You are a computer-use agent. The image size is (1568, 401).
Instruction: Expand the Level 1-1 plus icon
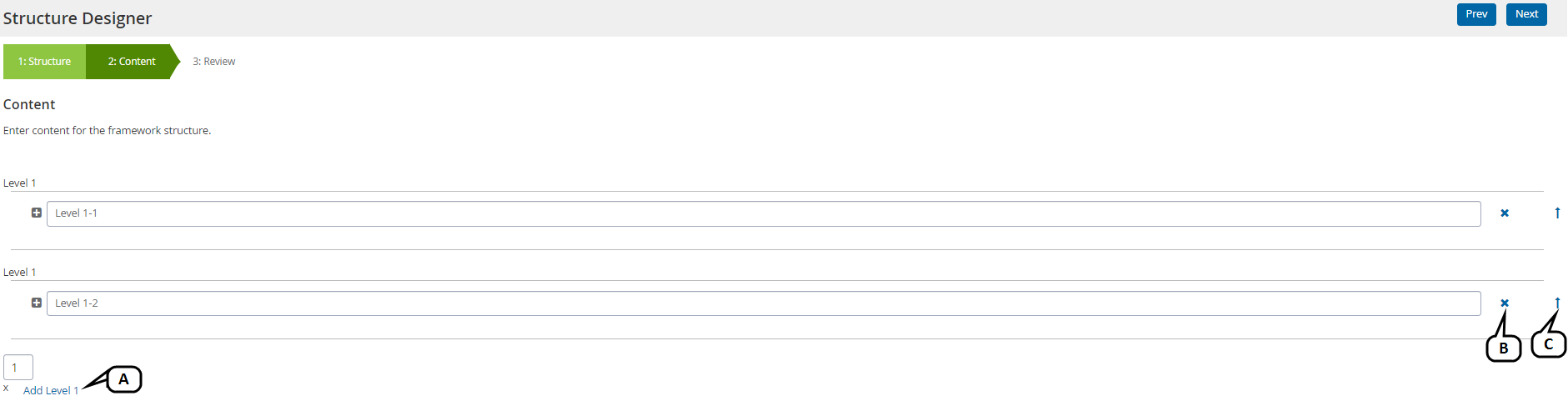click(x=37, y=213)
